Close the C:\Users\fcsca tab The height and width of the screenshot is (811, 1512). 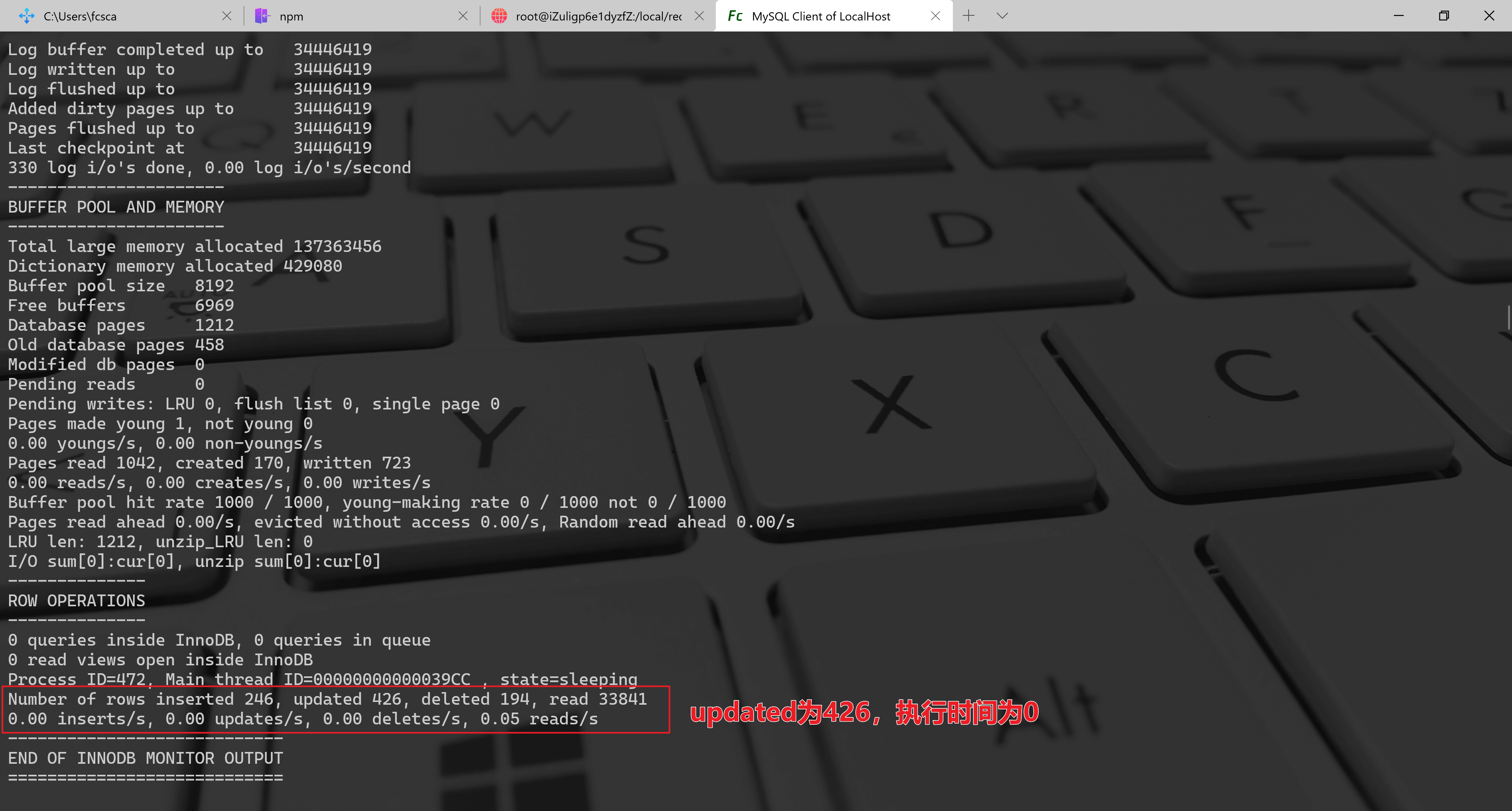coord(226,16)
